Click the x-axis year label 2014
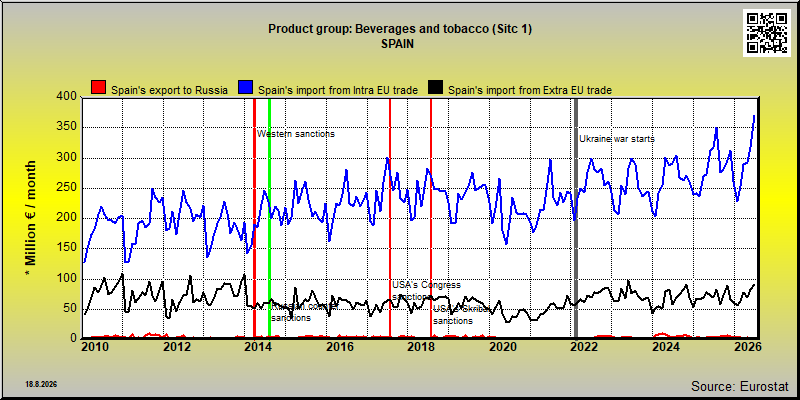 258,347
